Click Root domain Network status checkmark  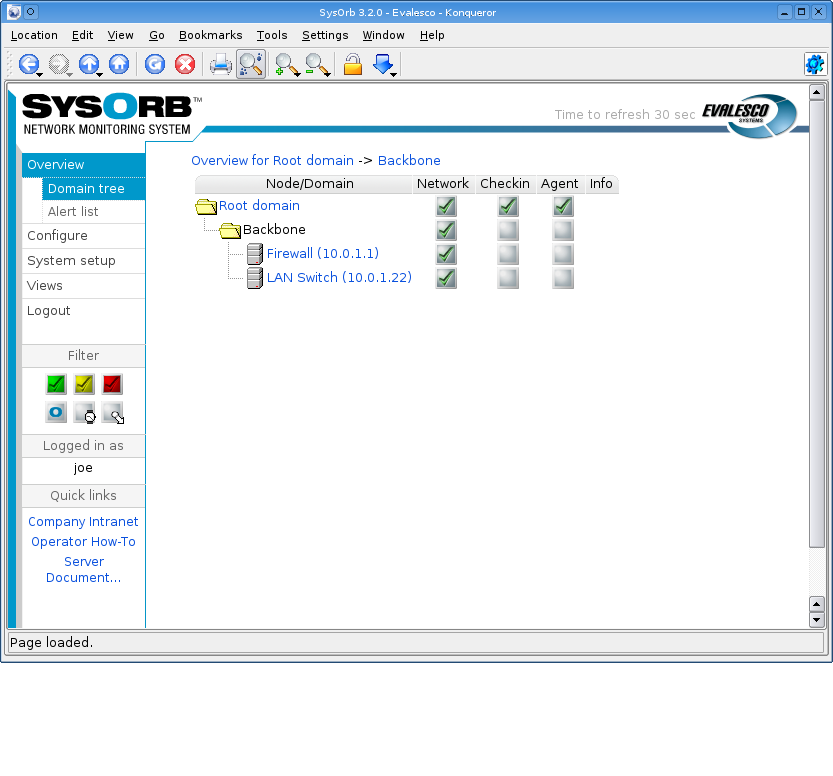[x=446, y=206]
